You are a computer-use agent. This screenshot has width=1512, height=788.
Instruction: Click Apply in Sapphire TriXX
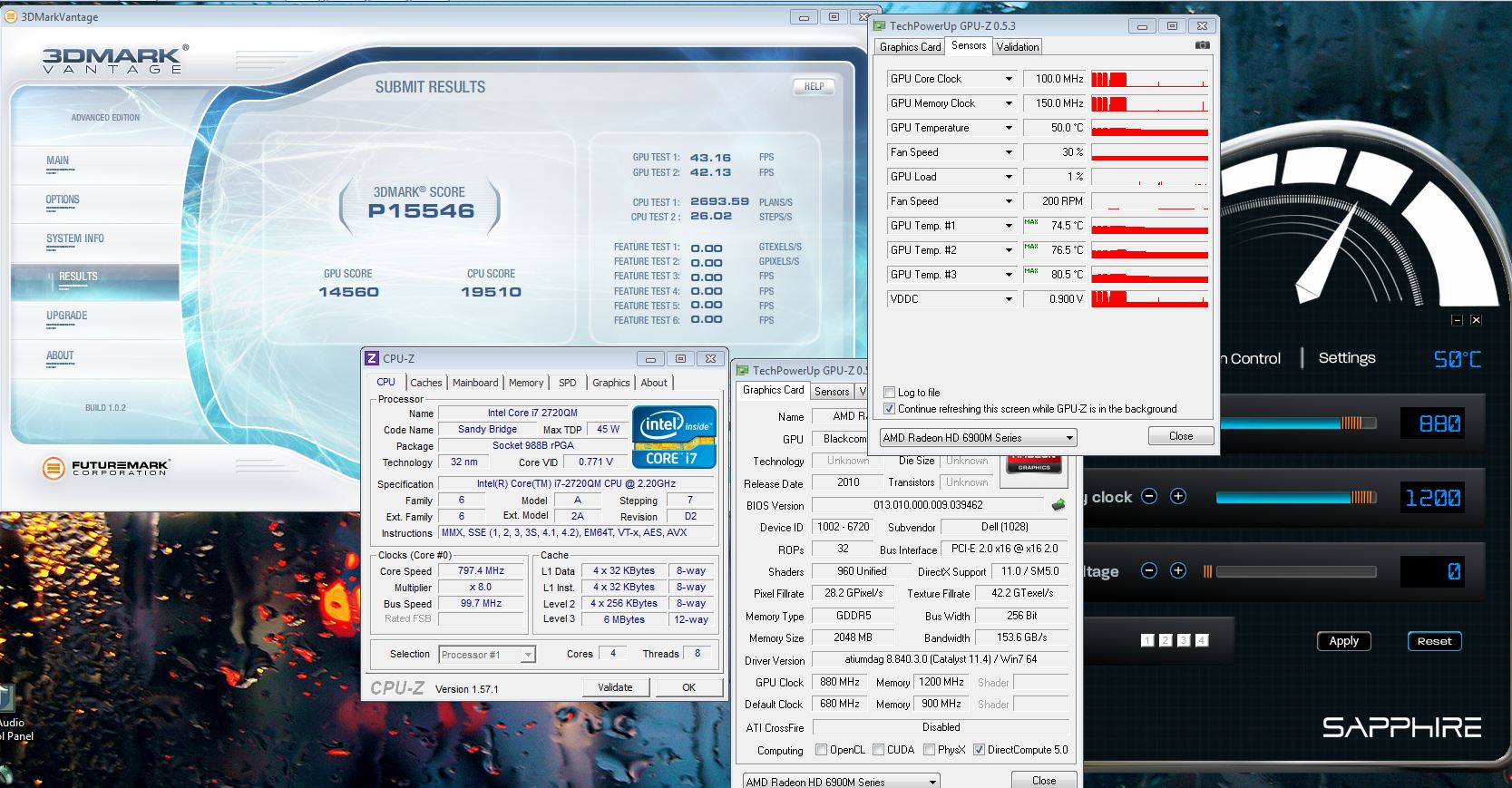(1343, 640)
